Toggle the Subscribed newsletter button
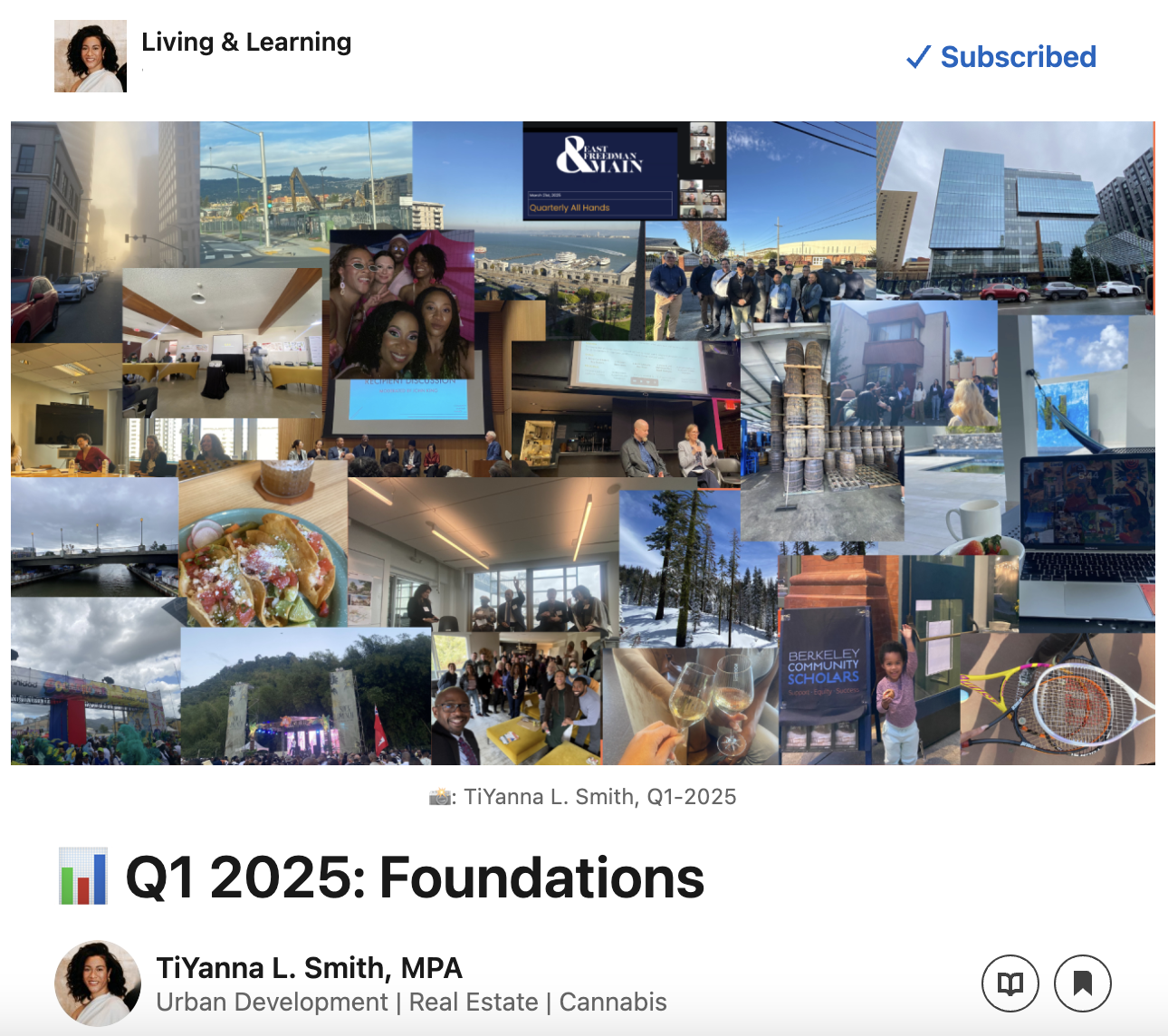Image resolution: width=1168 pixels, height=1036 pixels. click(x=1001, y=57)
